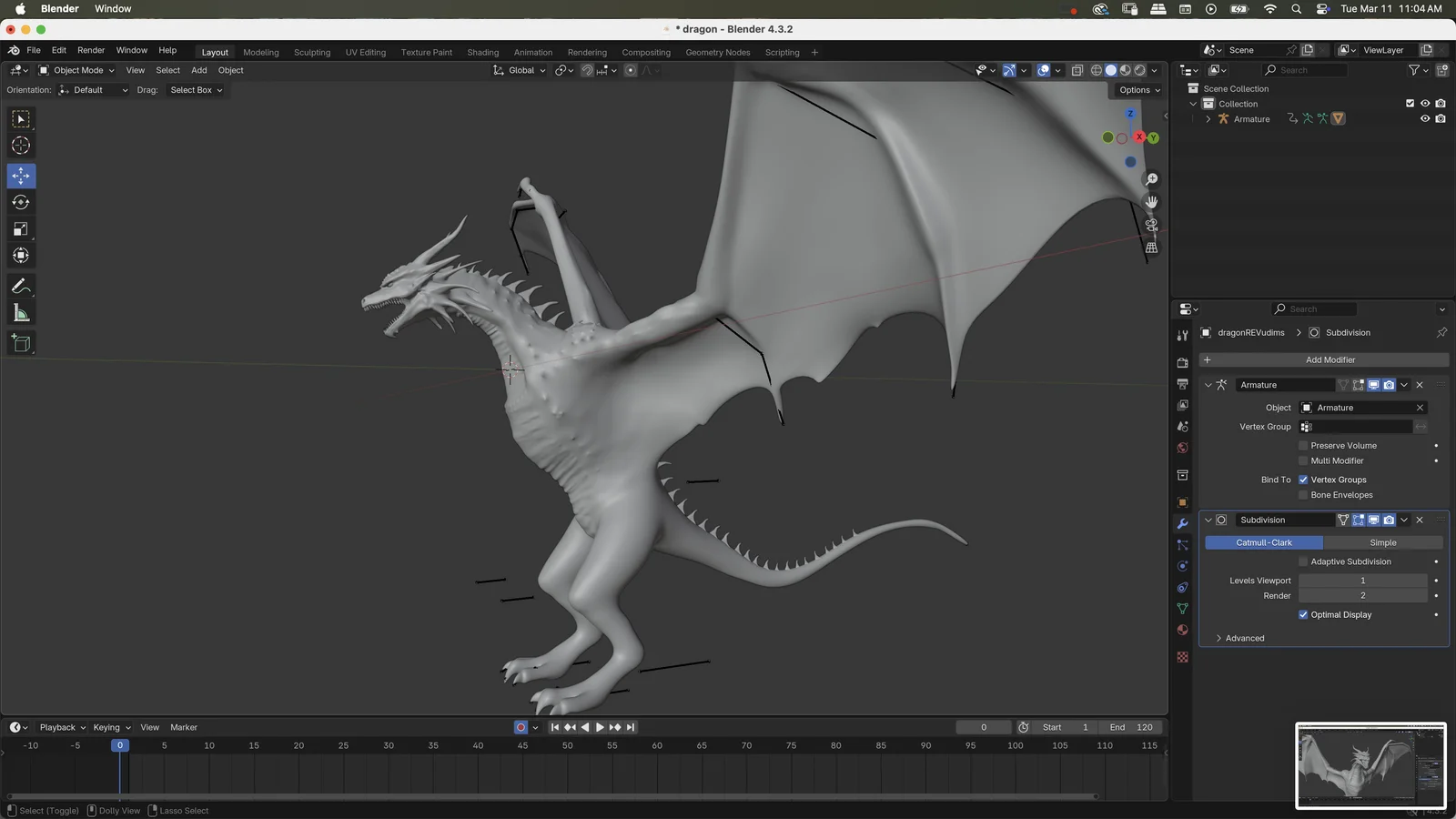The height and width of the screenshot is (819, 1456).
Task: Enable Preserve Volume on the Armature modifier
Action: click(x=1303, y=445)
